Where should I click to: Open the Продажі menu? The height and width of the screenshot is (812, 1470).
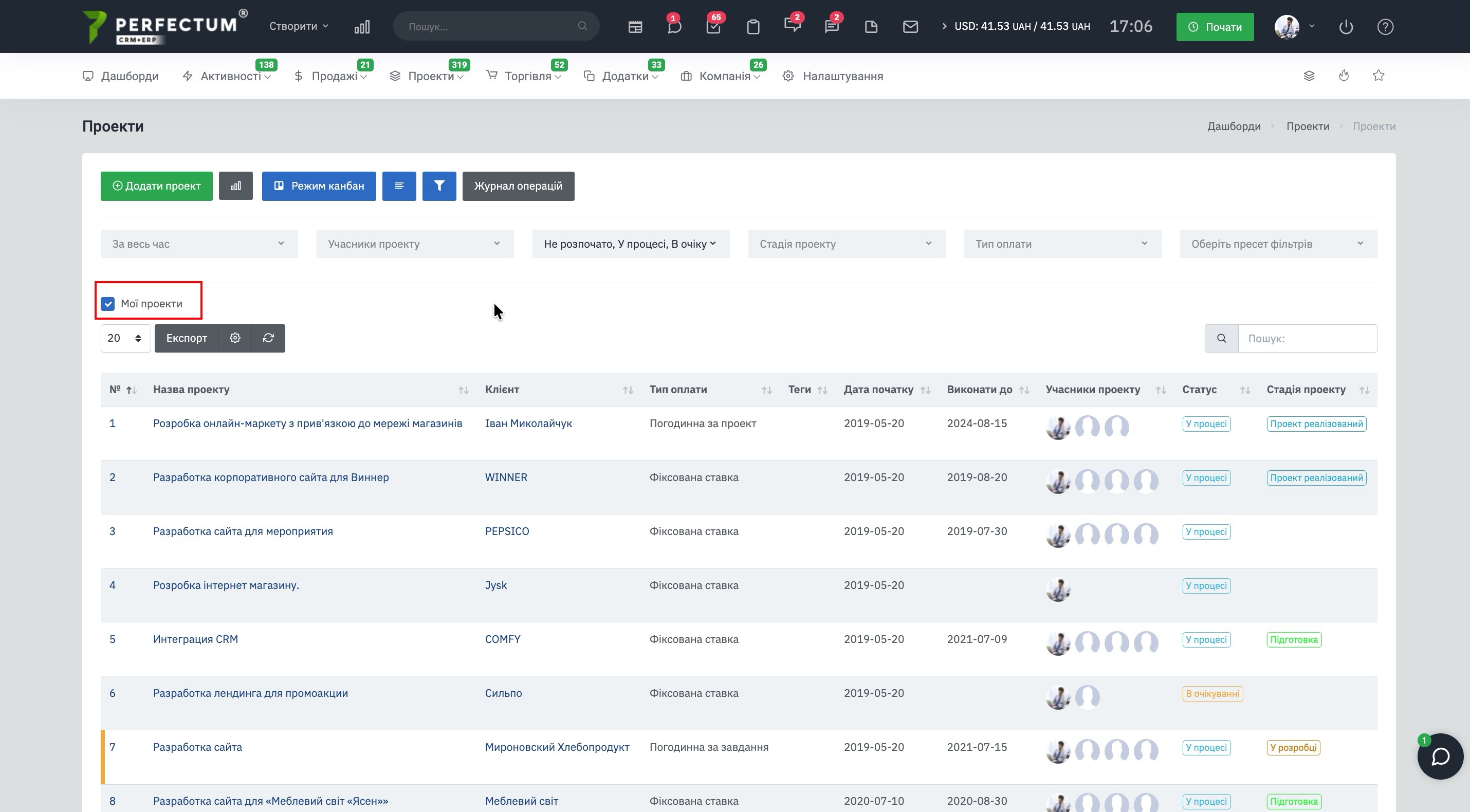pyautogui.click(x=334, y=77)
